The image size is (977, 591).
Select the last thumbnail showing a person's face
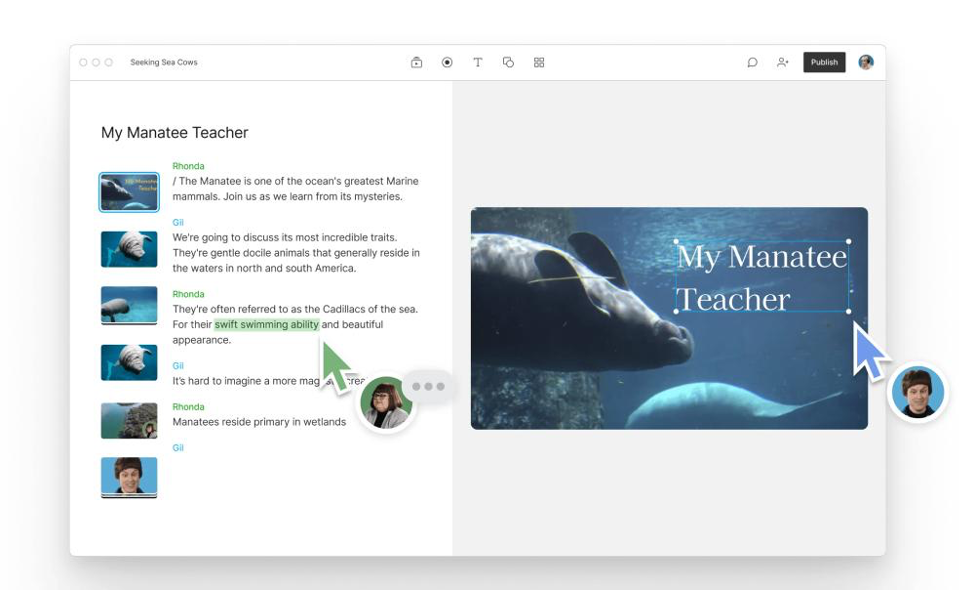point(129,476)
